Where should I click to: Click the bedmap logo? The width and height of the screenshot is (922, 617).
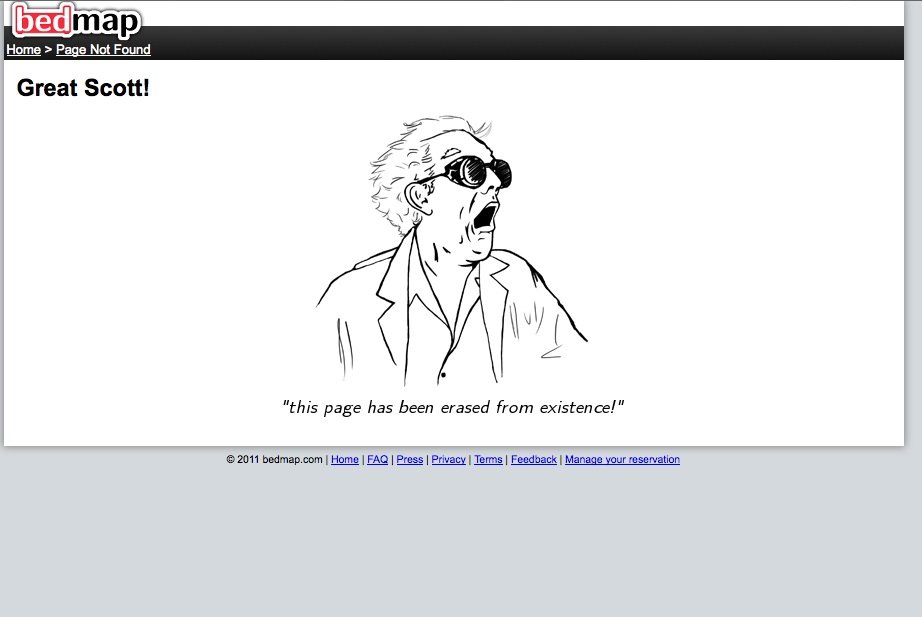click(76, 21)
